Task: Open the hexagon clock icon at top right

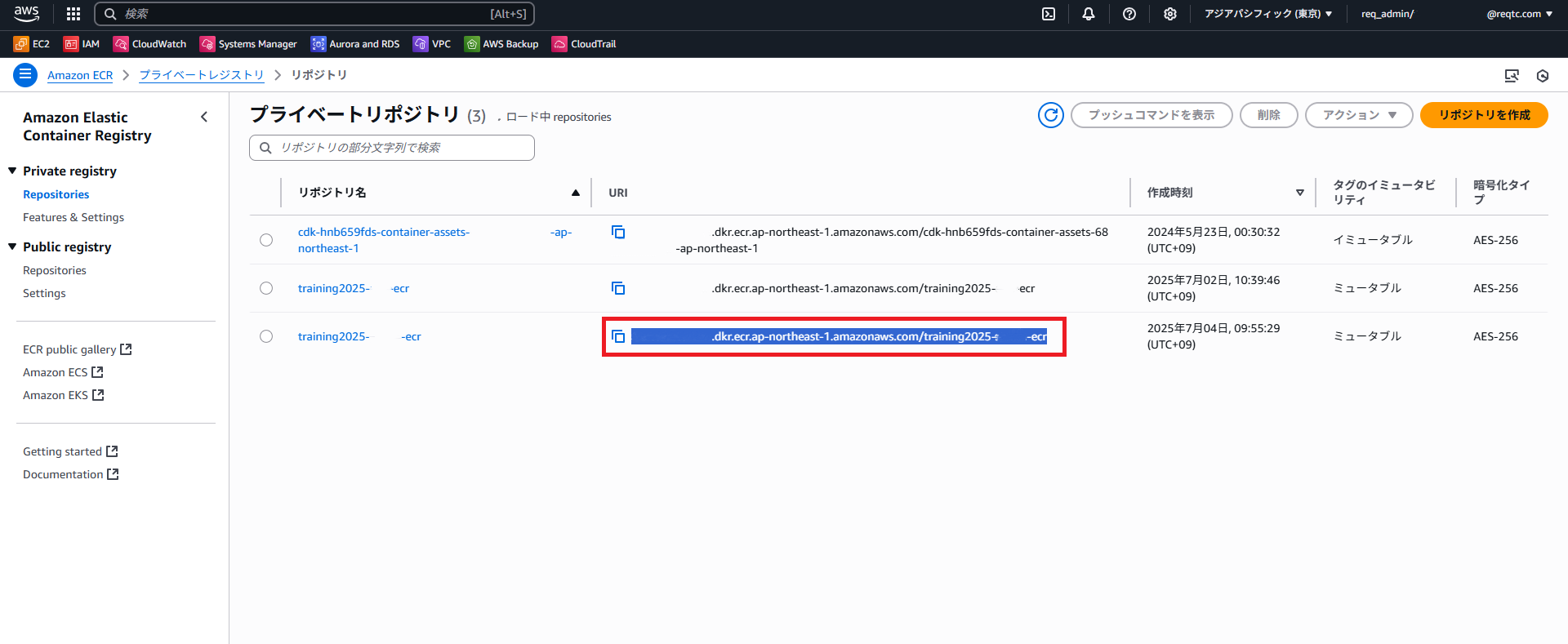Action: [1543, 76]
